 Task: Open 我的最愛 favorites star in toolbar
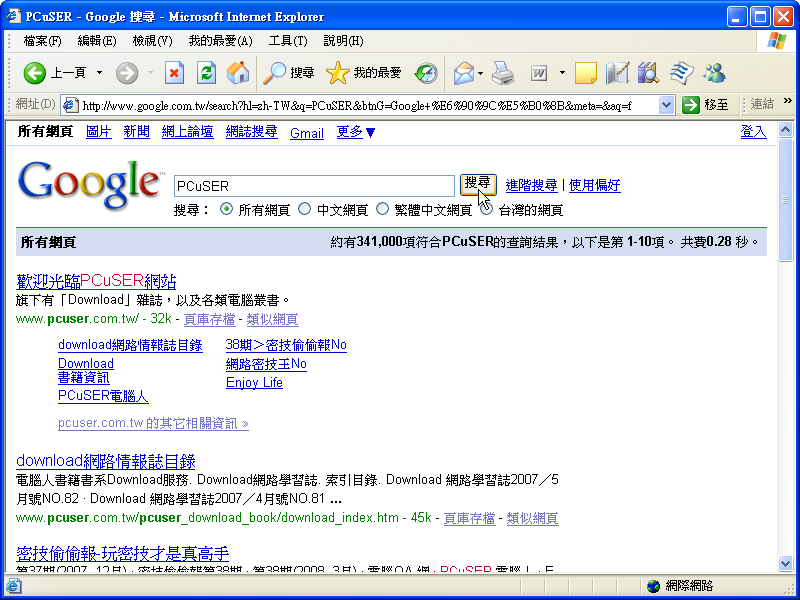tap(364, 73)
